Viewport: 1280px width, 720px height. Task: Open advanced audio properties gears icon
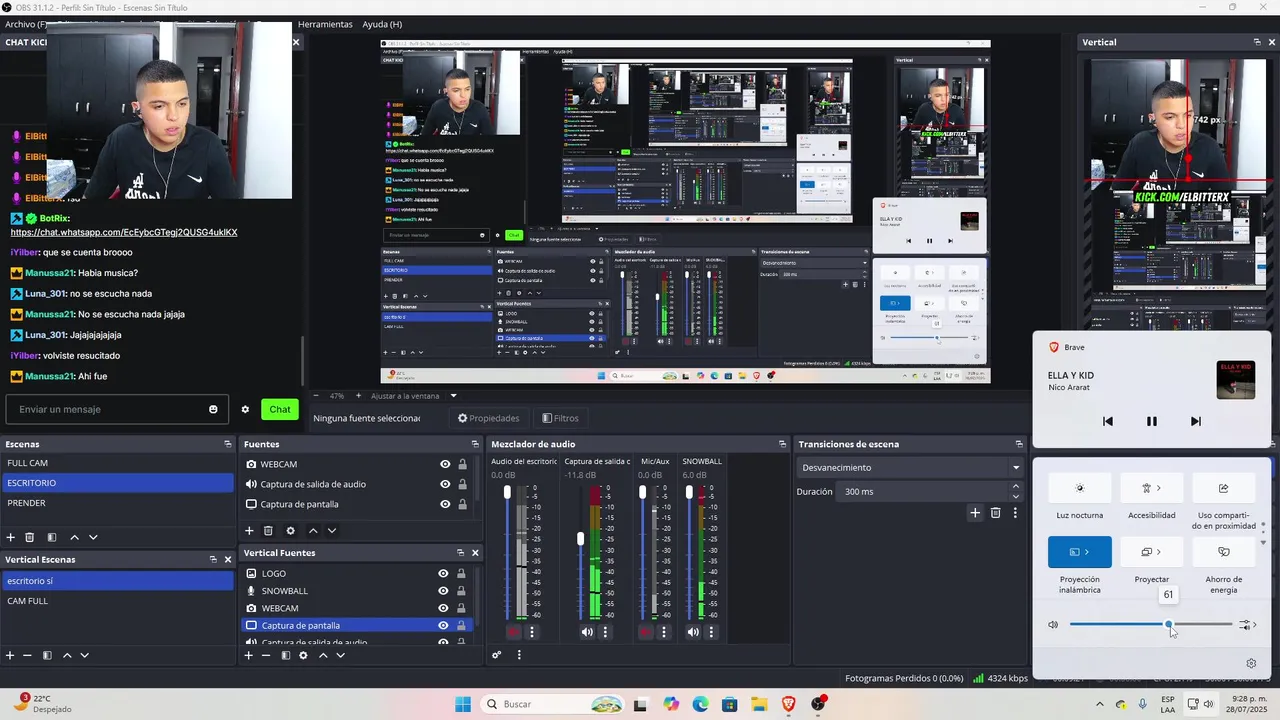click(496, 655)
